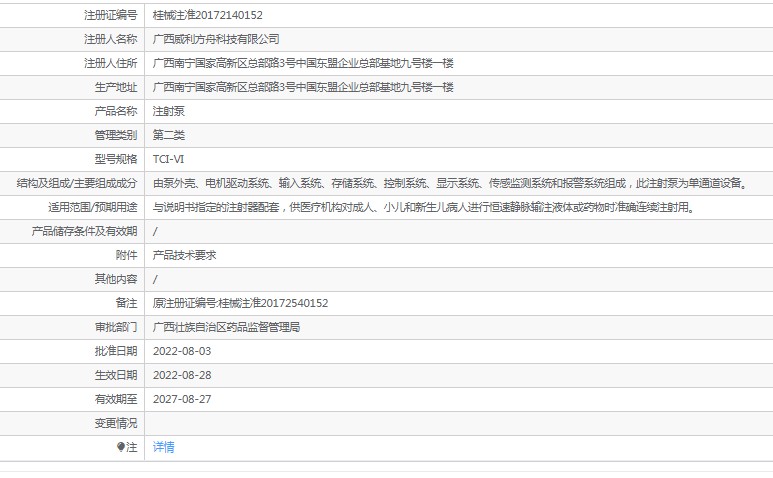This screenshot has height=478, width=773.
Task: Select product name 注射泵
Action: coord(169,111)
